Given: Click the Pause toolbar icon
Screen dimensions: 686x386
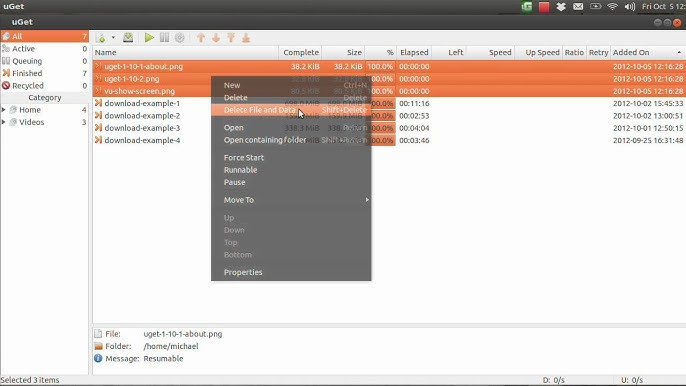Looking at the screenshot, I should (164, 38).
